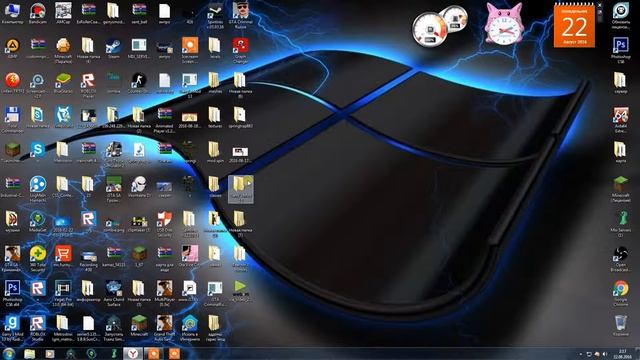Viewport: 640px width, 360px height.
Task: Open the Google Chrome desktop shortcut
Action: coord(621,293)
